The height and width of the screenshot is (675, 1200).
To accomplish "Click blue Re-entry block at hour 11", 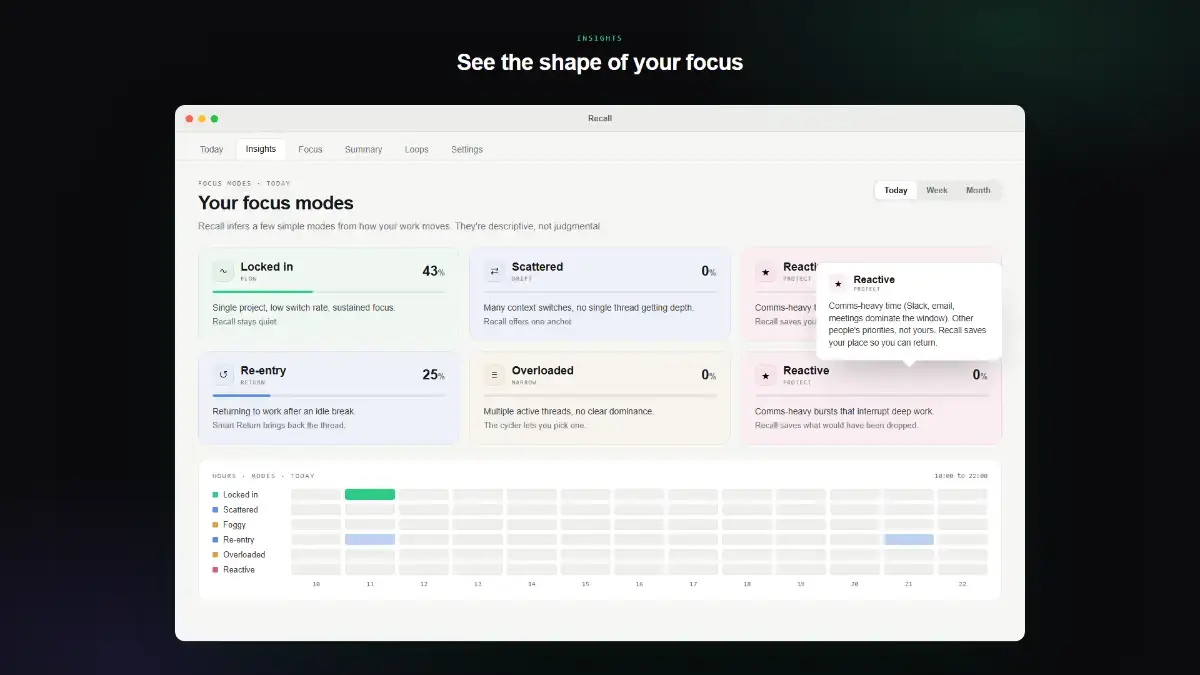I will coord(370,539).
